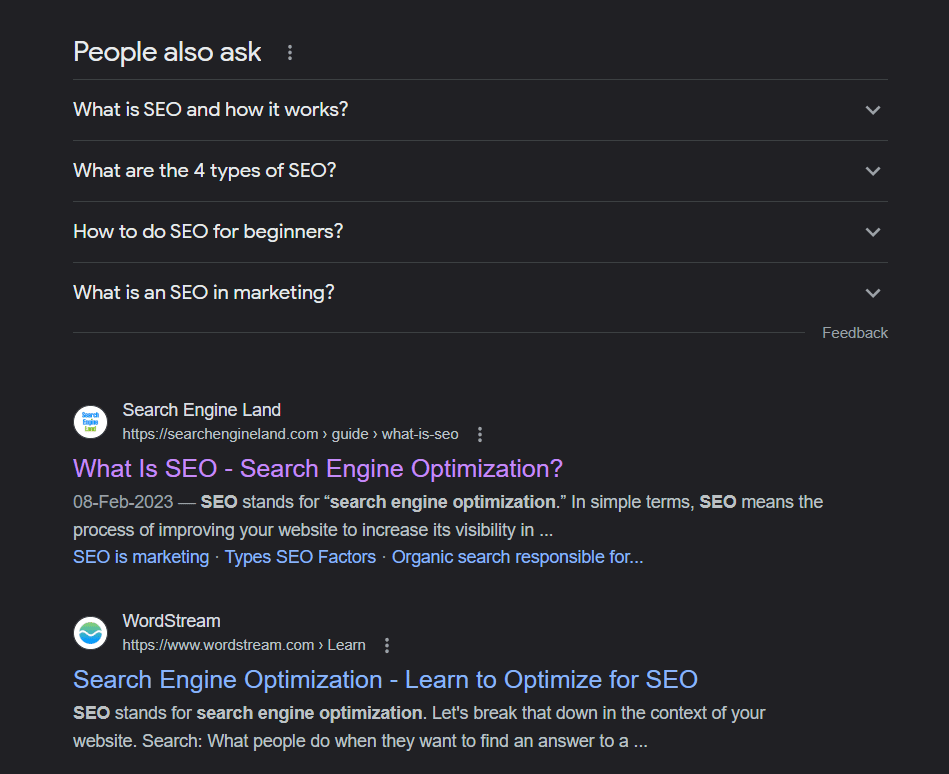Select the WordStream source name
The height and width of the screenshot is (774, 949).
point(171,620)
